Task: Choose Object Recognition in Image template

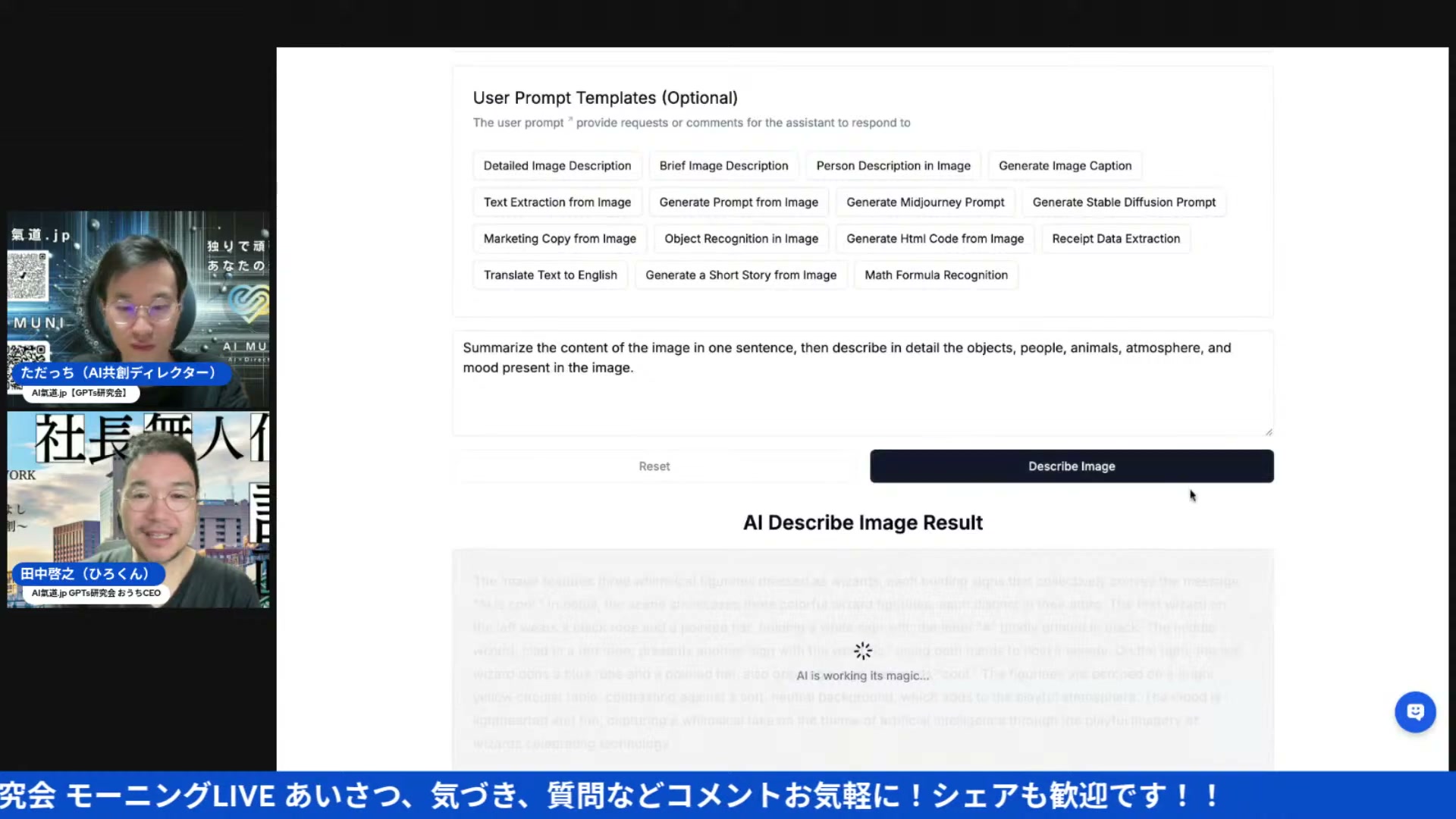Action: (x=742, y=239)
